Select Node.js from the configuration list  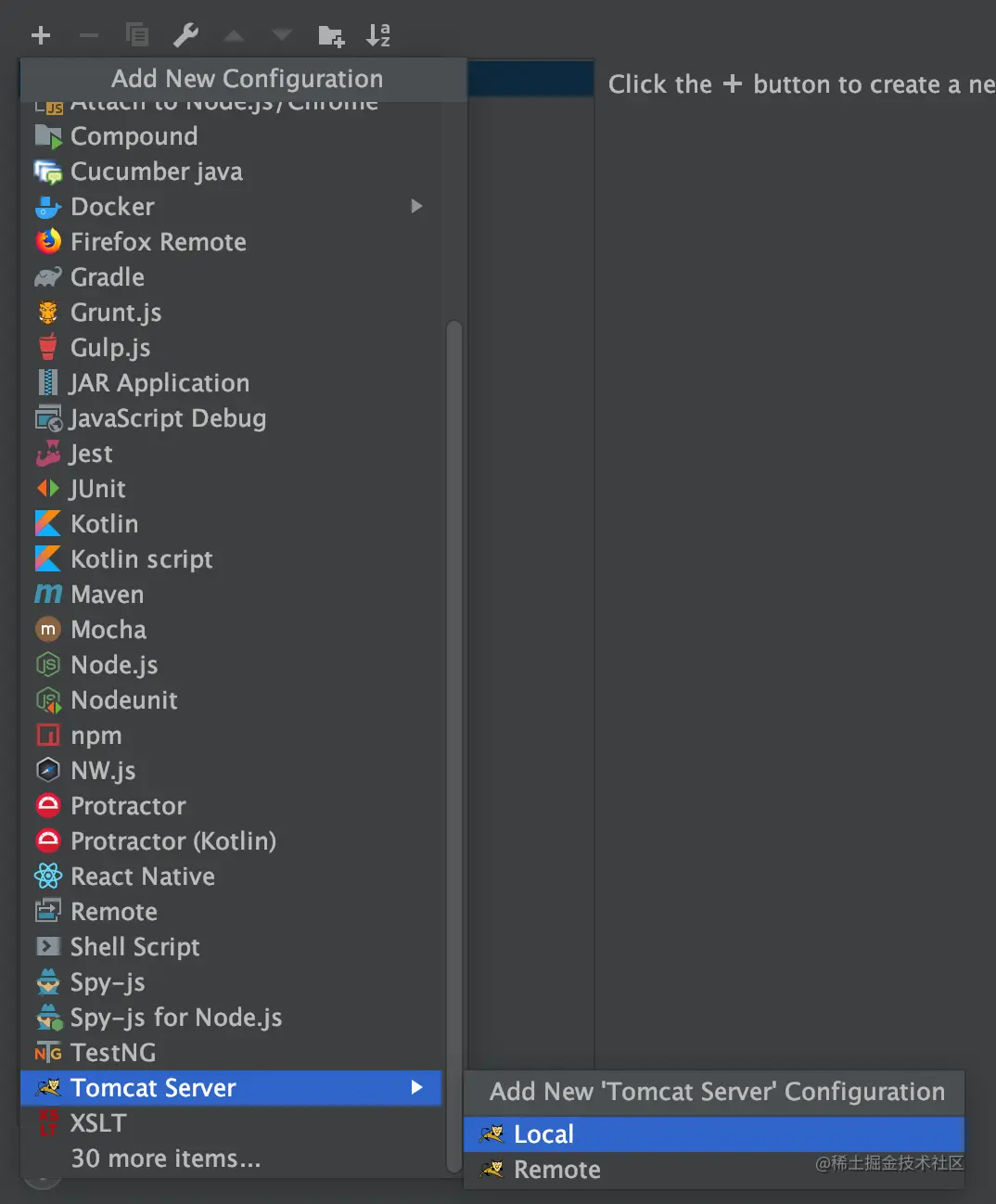(231, 665)
